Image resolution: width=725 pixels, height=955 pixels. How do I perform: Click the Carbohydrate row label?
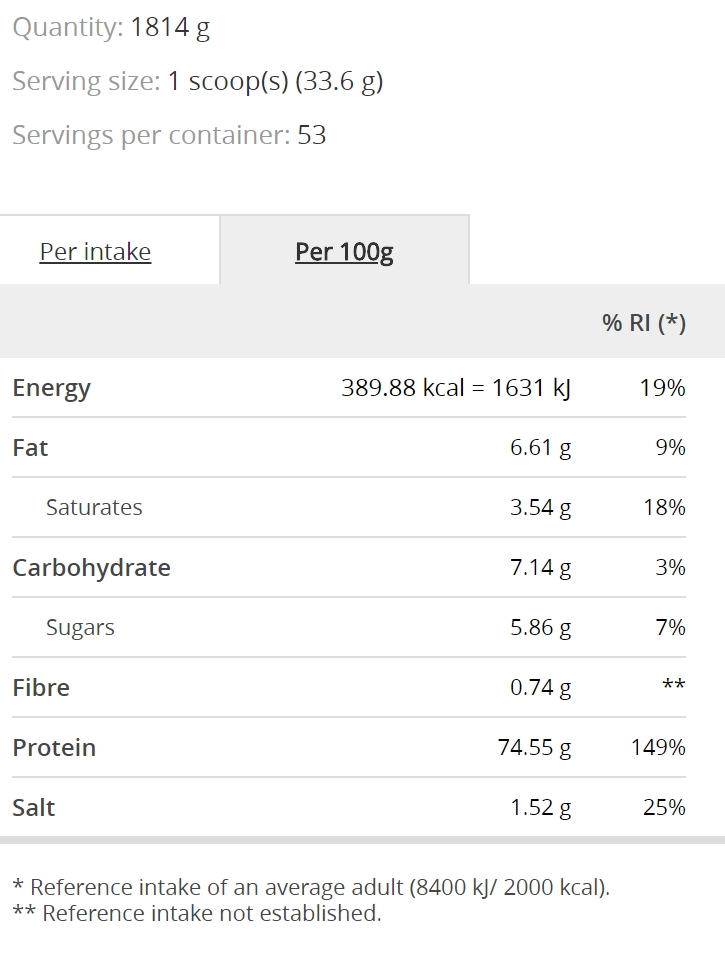[91, 568]
